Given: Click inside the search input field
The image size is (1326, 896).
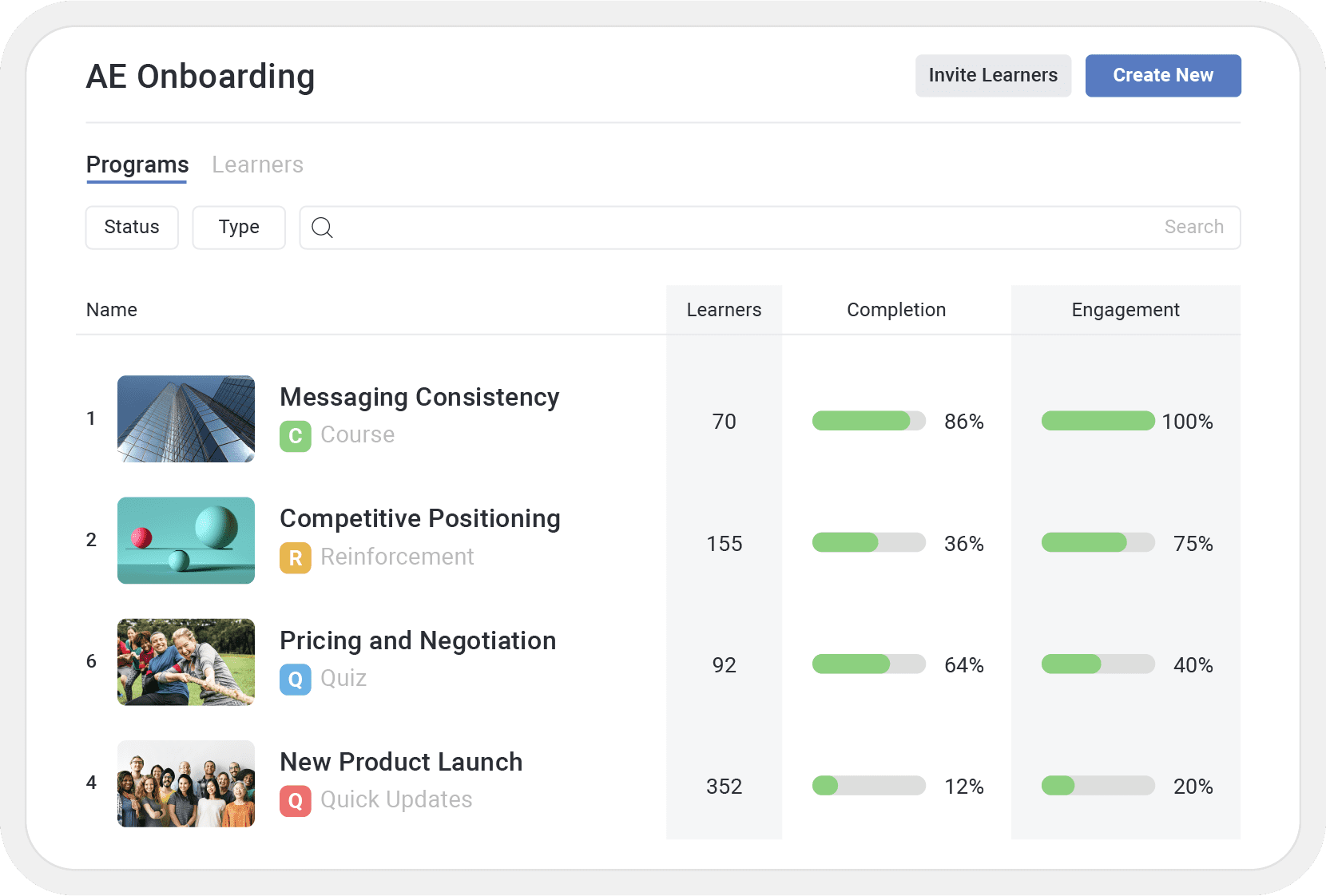Looking at the screenshot, I should 719,228.
